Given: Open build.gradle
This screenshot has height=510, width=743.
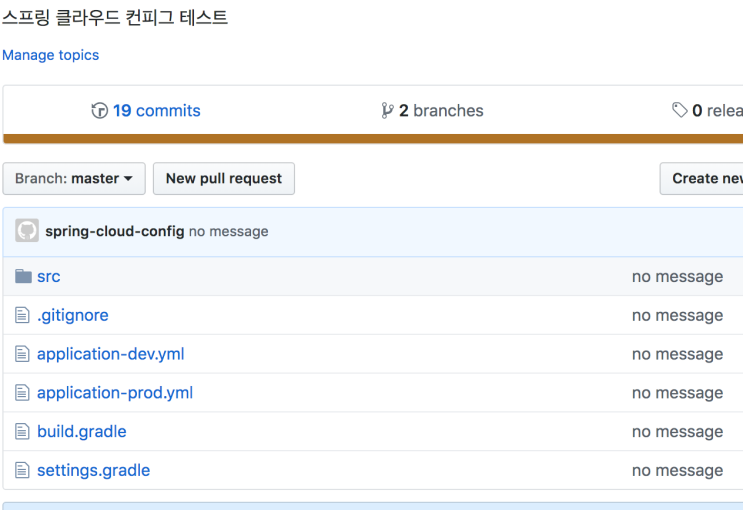Looking at the screenshot, I should (x=82, y=431).
